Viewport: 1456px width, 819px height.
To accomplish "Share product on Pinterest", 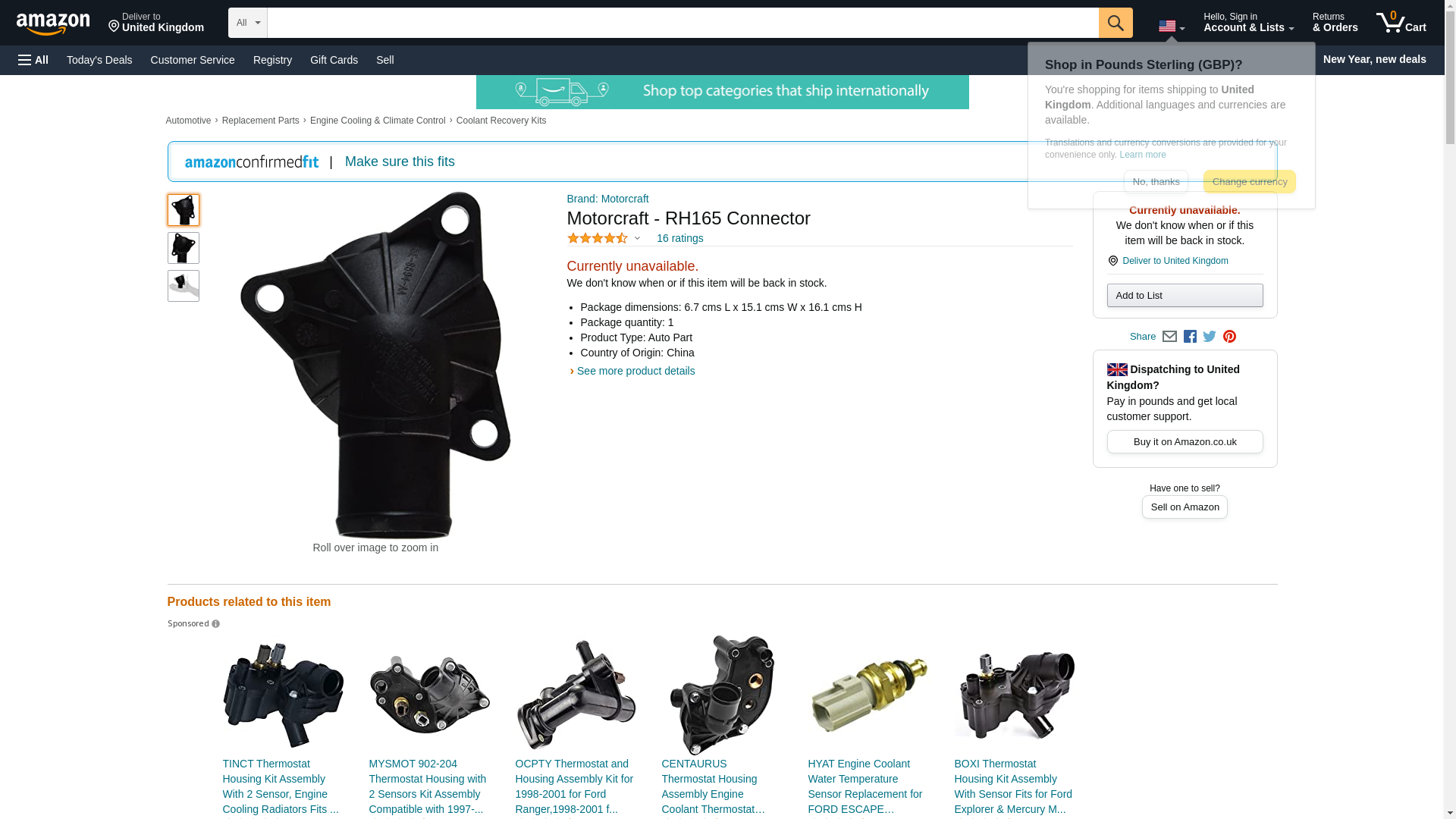I will (x=1229, y=337).
